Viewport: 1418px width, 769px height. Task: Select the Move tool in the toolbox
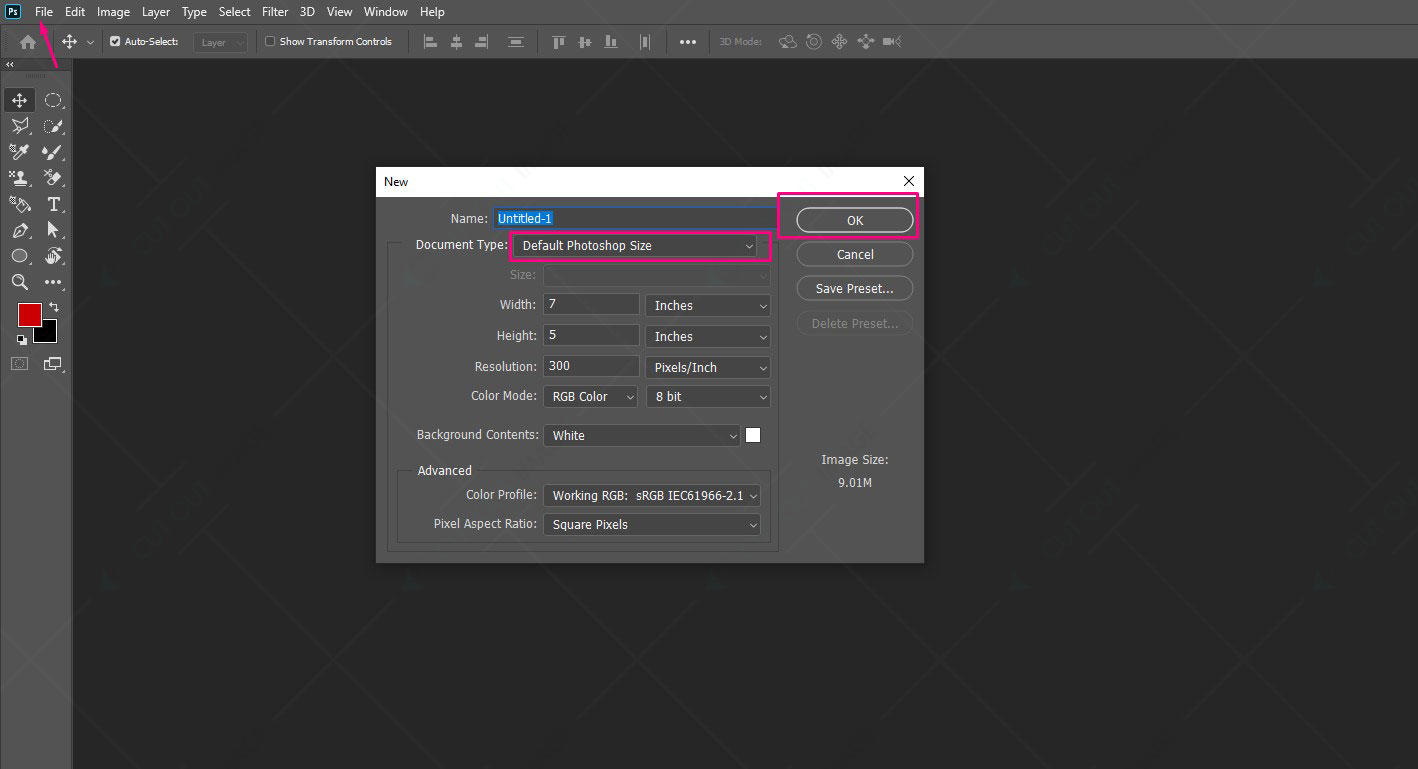click(x=19, y=100)
